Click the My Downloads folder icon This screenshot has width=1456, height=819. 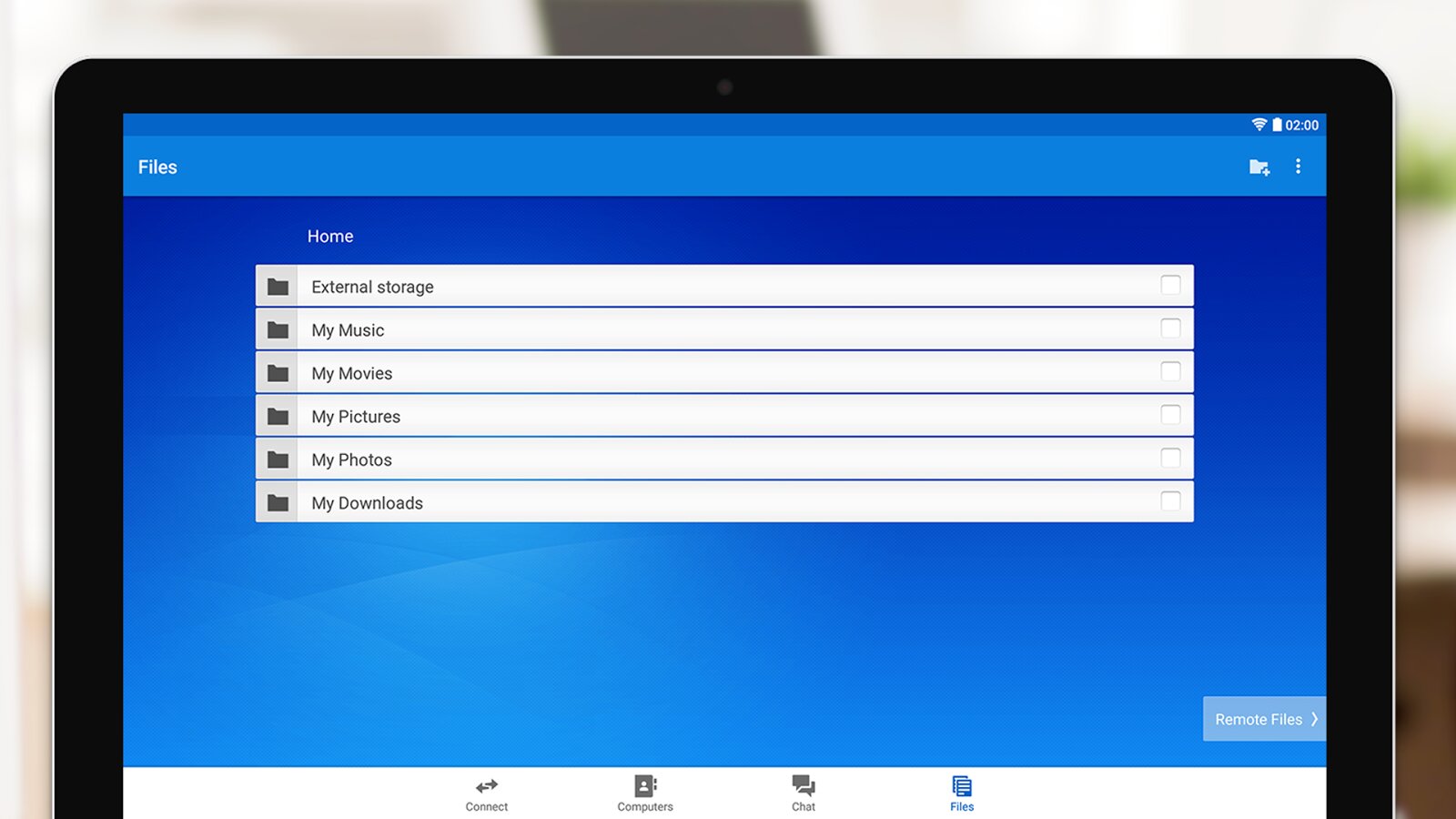pos(278,503)
